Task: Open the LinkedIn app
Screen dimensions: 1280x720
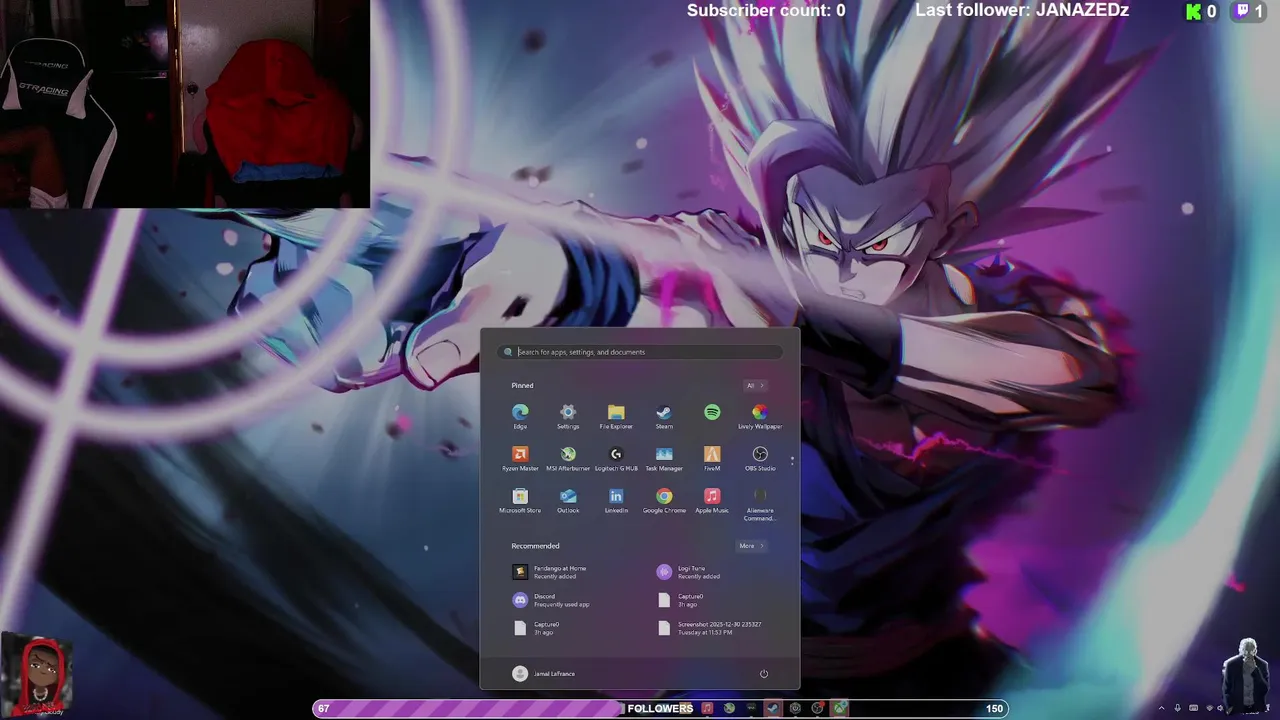Action: tap(616, 500)
